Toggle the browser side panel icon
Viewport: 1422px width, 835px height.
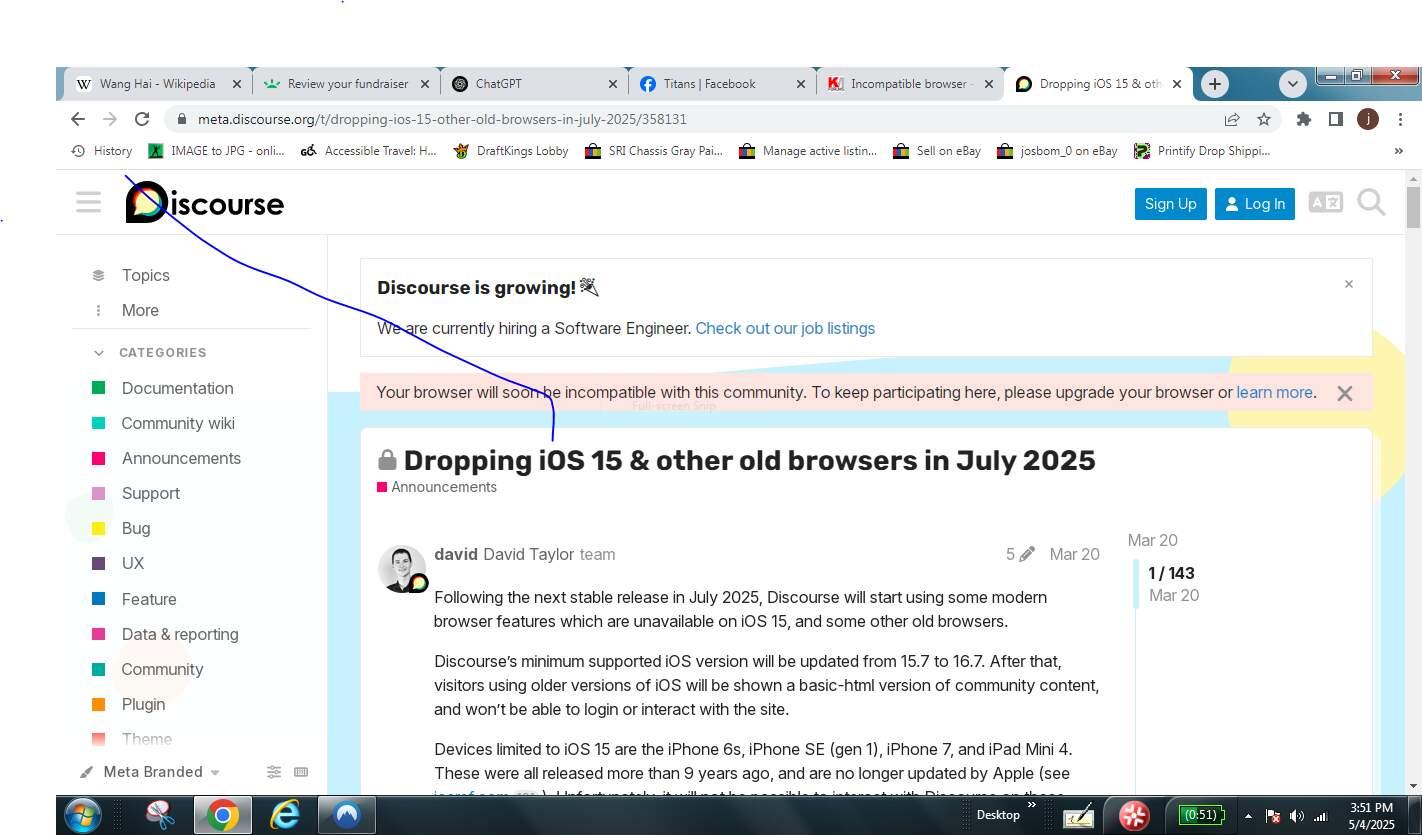pyautogui.click(x=1335, y=119)
